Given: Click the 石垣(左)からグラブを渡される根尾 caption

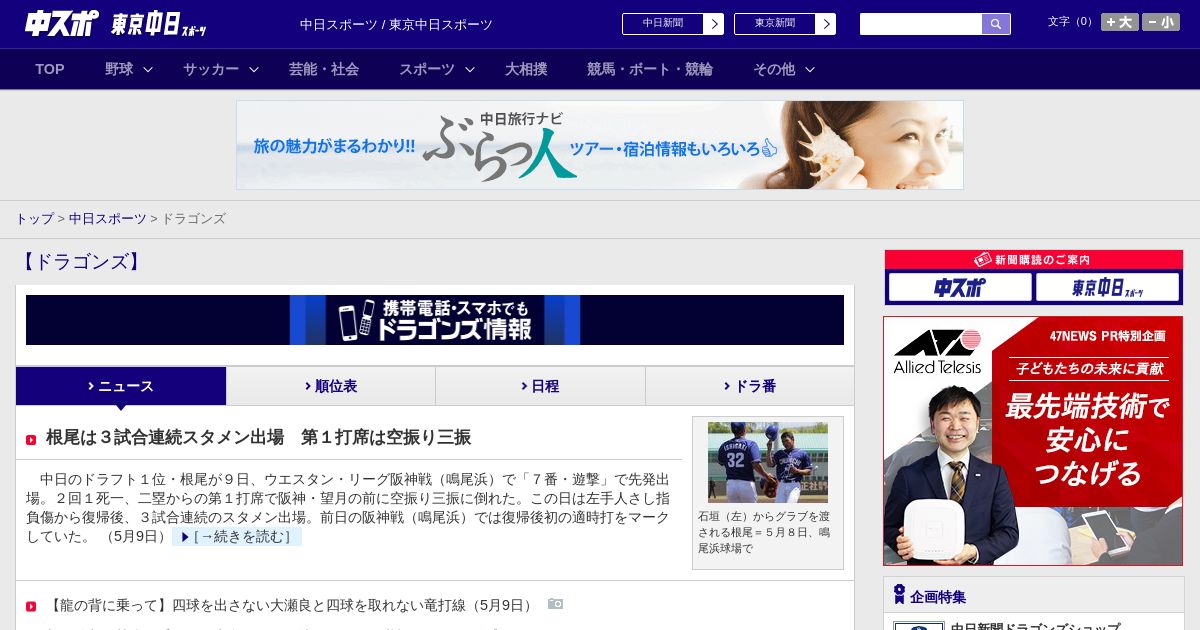Looking at the screenshot, I should 764,532.
